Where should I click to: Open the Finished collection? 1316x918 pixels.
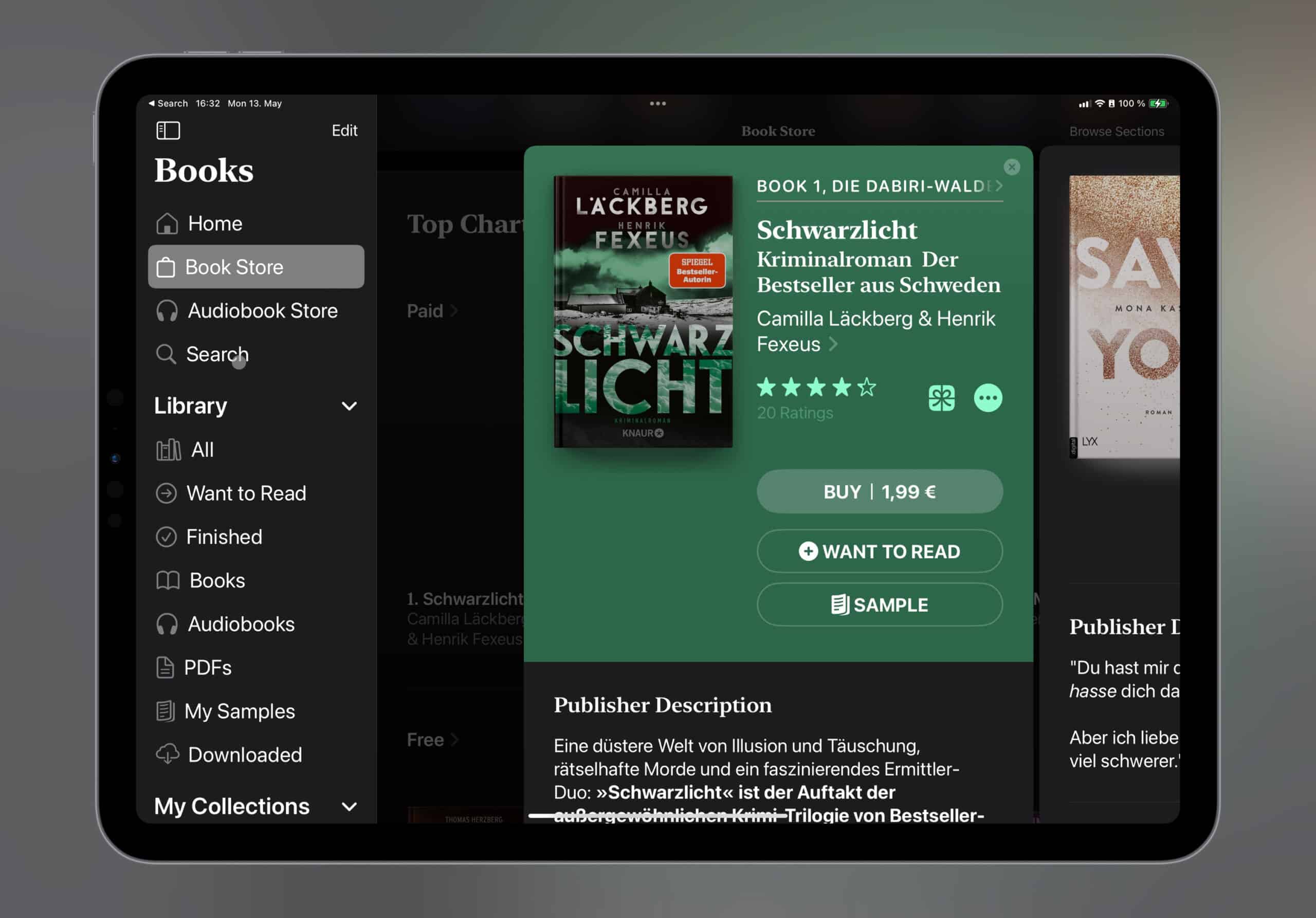click(255, 537)
